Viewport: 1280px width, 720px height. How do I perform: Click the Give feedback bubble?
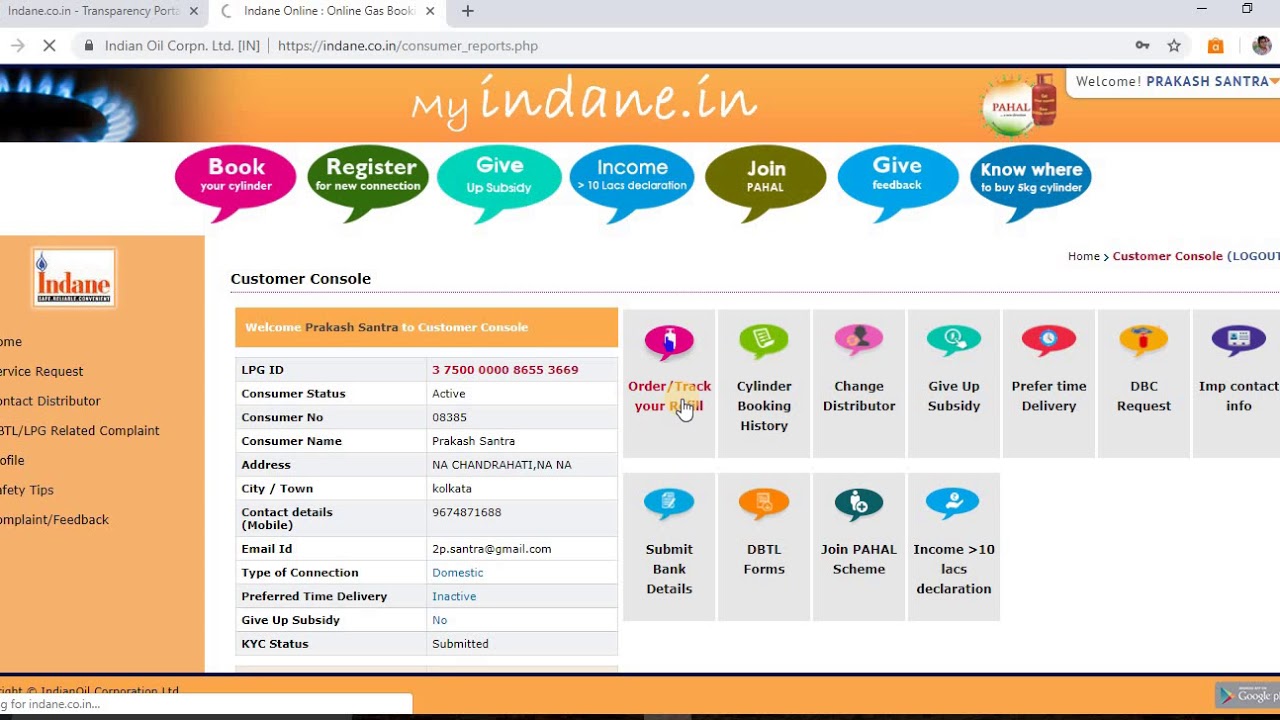click(x=897, y=181)
